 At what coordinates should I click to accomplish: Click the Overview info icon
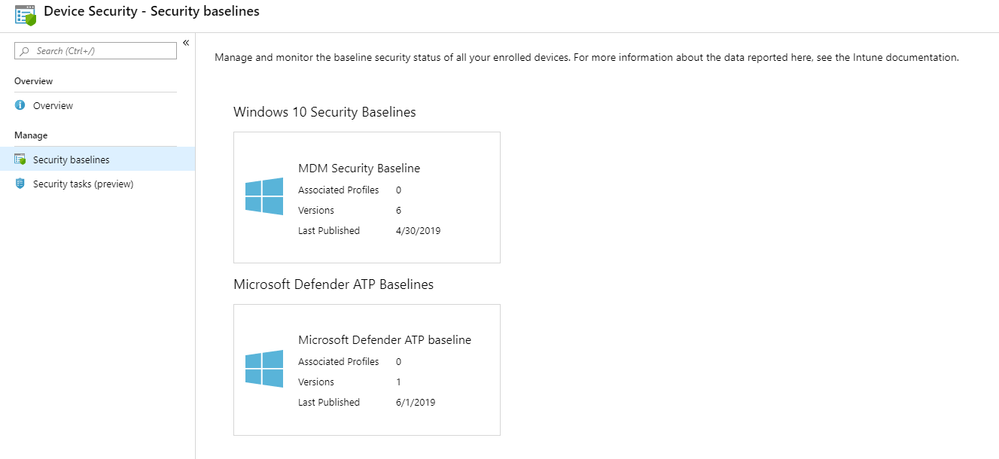point(20,106)
